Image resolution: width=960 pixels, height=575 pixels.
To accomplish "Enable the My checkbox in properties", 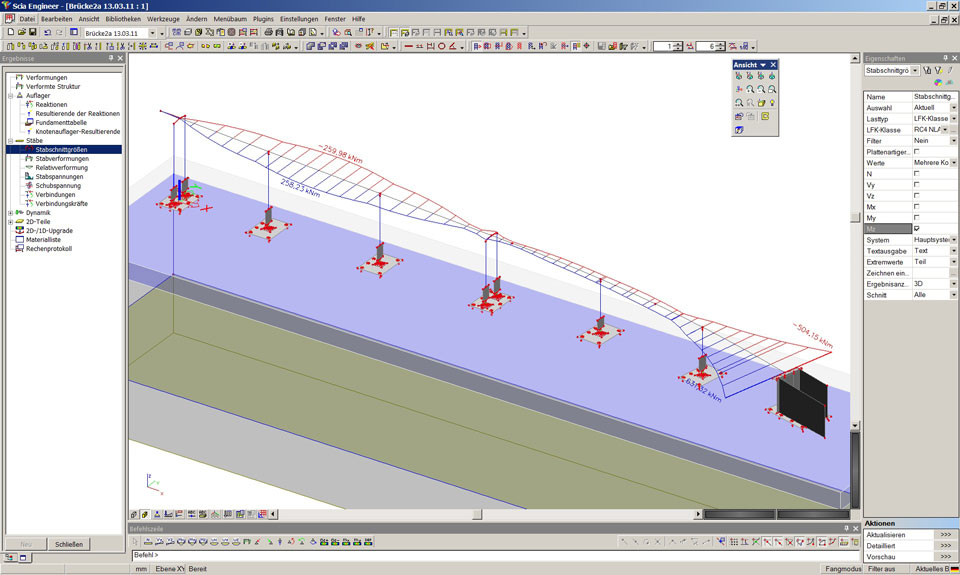I will tap(917, 218).
